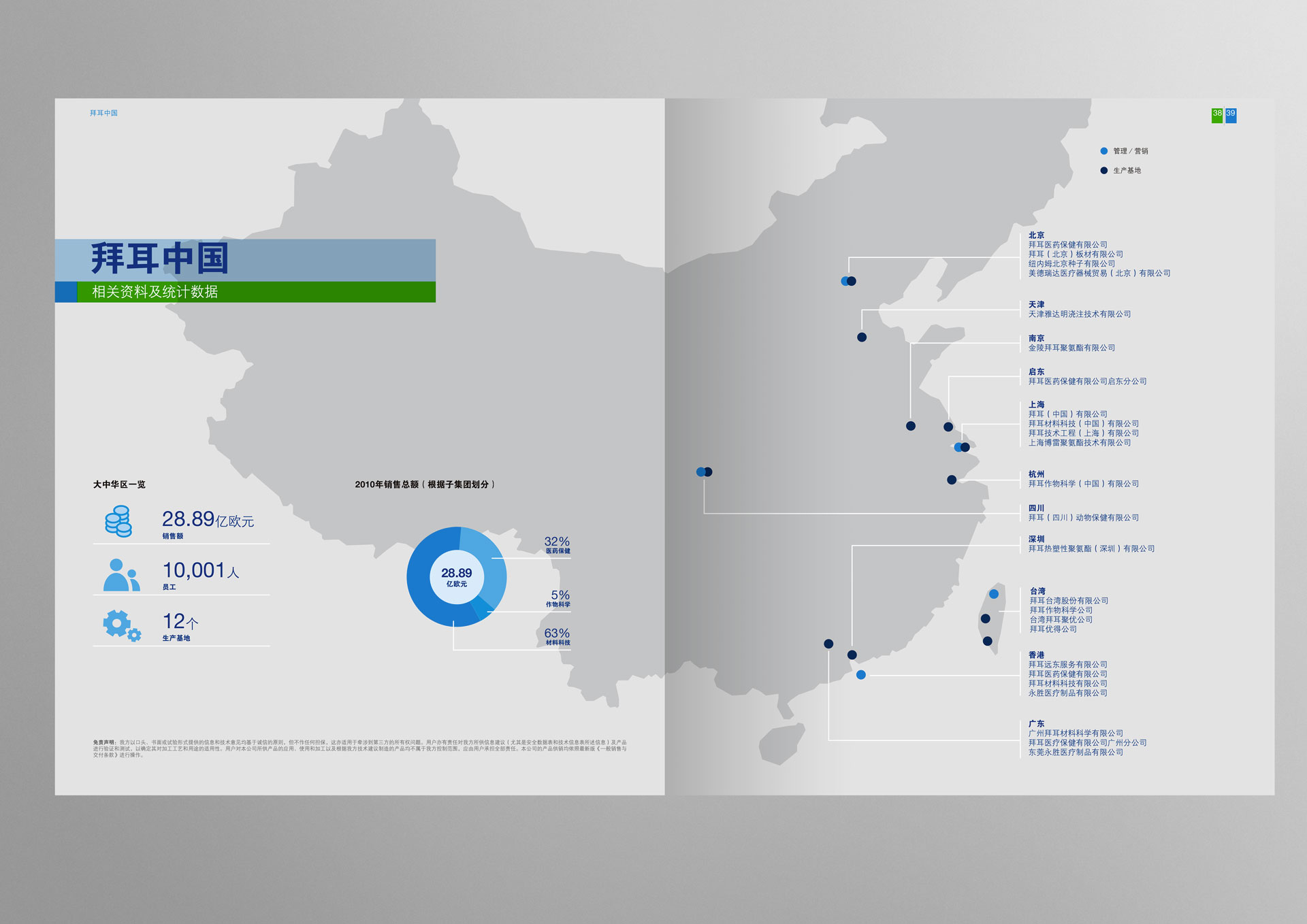The image size is (1307, 924).
Task: Click 拜耳（四川）动物保健有限公司
Action: (x=1083, y=518)
